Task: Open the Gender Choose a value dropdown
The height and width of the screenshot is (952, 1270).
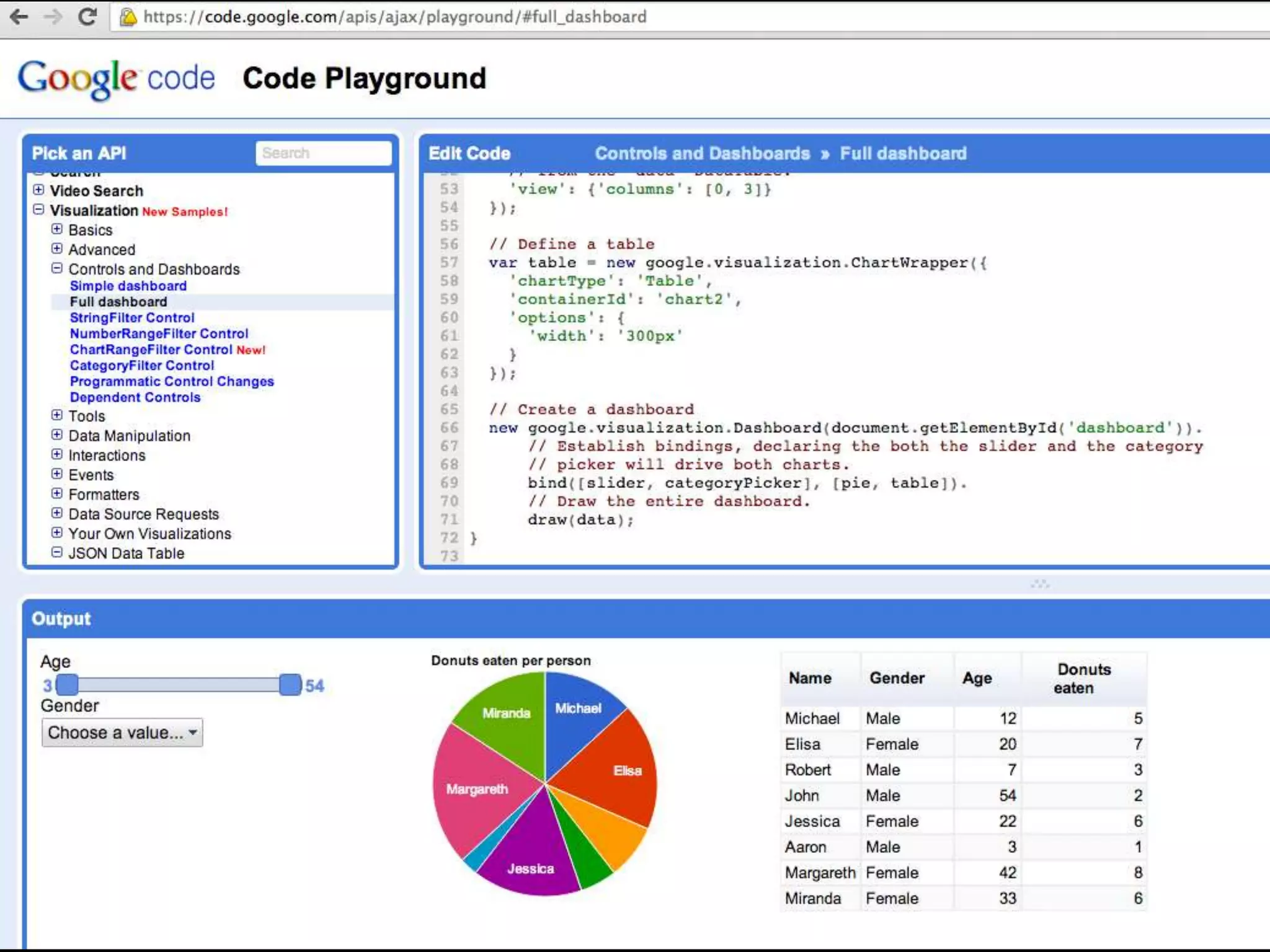Action: click(122, 733)
